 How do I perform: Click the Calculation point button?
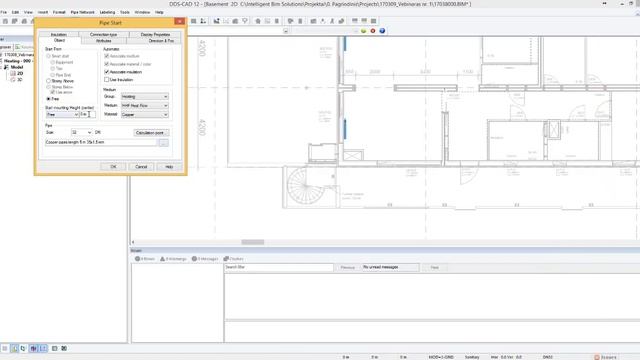point(150,133)
